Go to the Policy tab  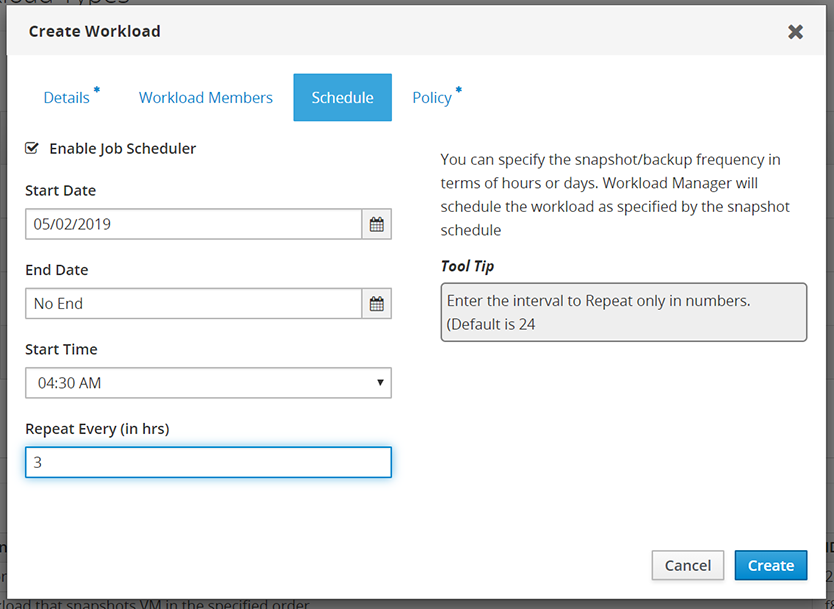coord(432,98)
